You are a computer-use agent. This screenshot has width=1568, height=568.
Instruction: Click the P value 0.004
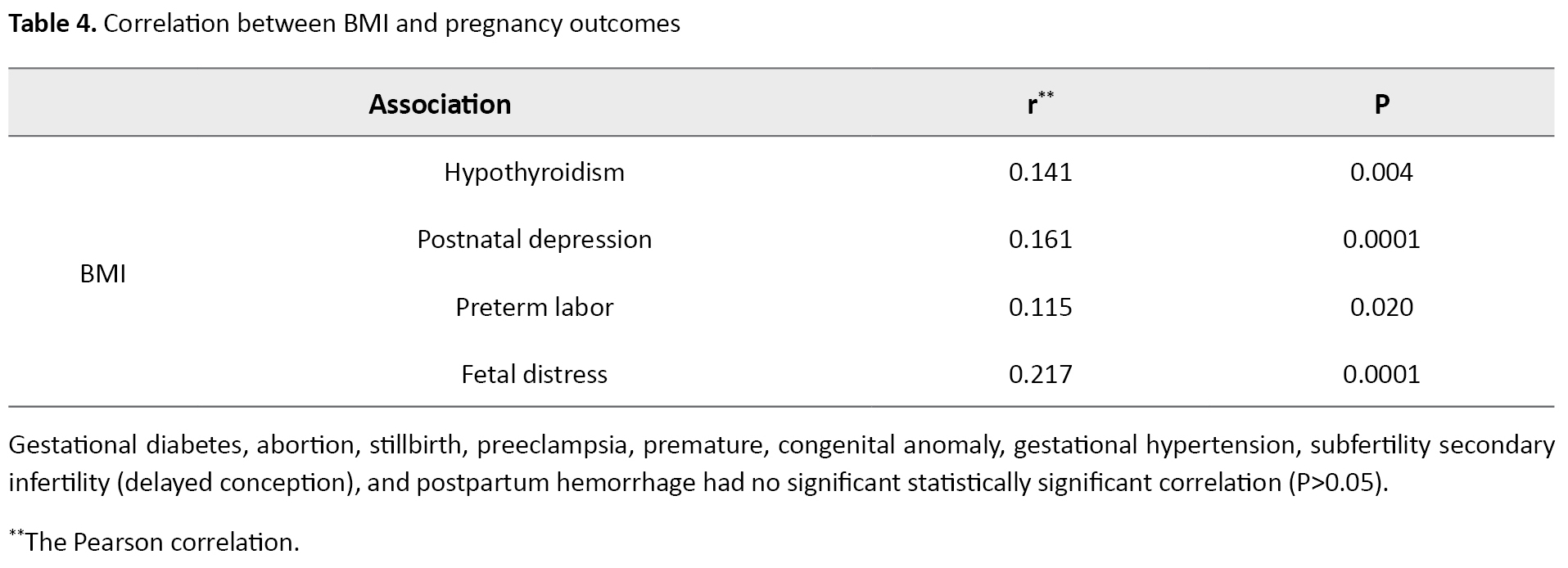click(x=1381, y=172)
